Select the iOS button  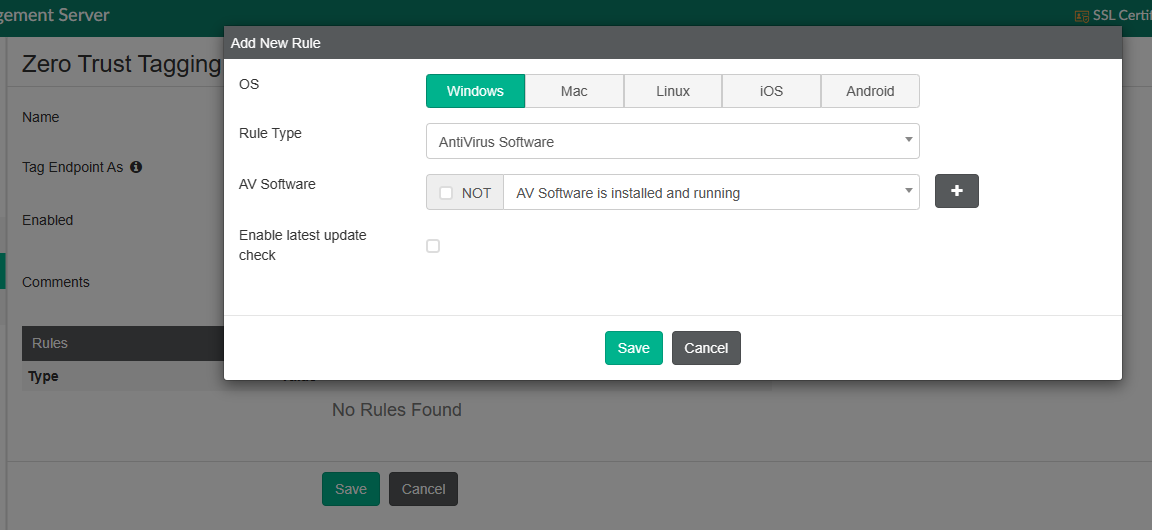coord(771,91)
